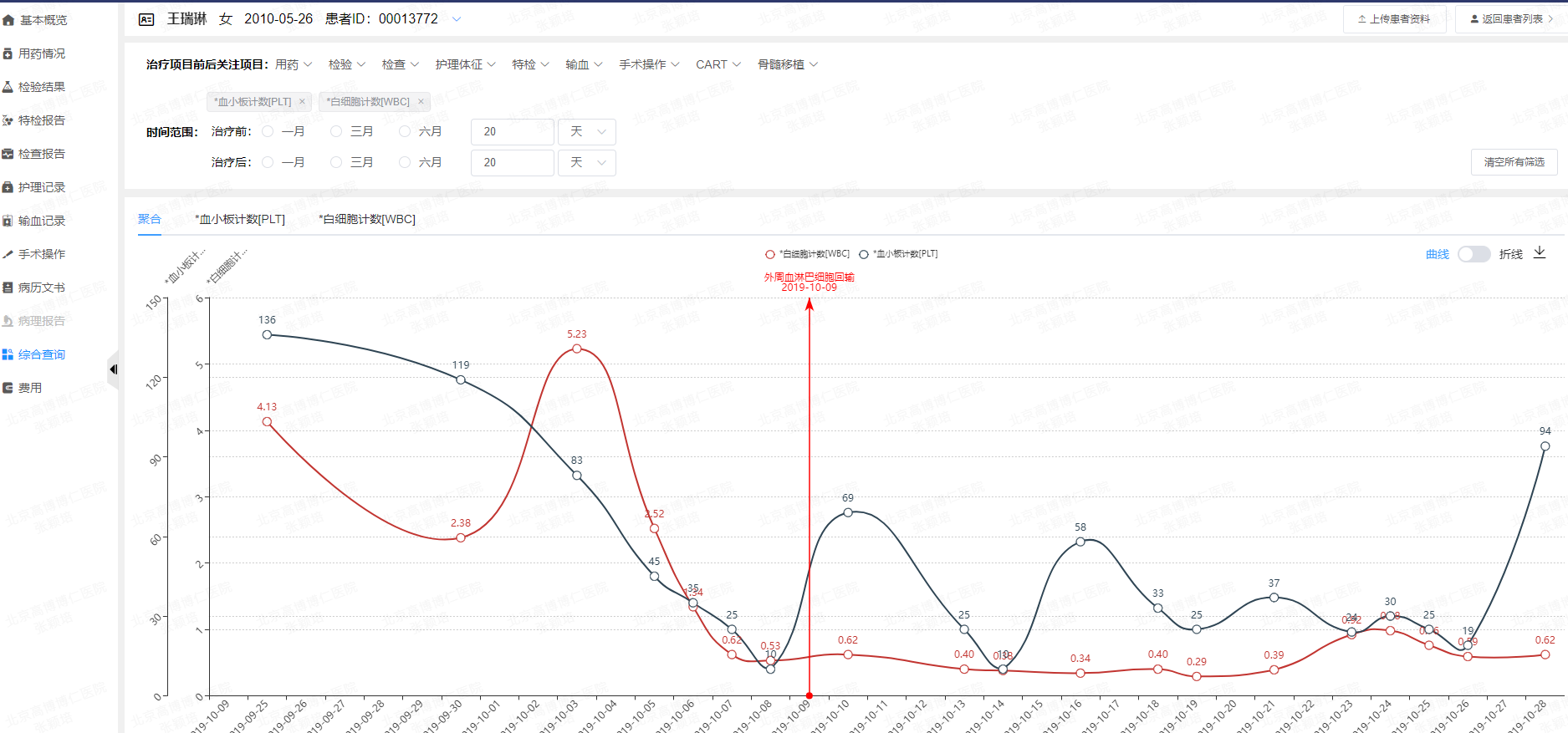Screen dimensions: 1568x733
Task: Remove the 白细胞计数[WBC] filter tag
Action: pyautogui.click(x=421, y=102)
